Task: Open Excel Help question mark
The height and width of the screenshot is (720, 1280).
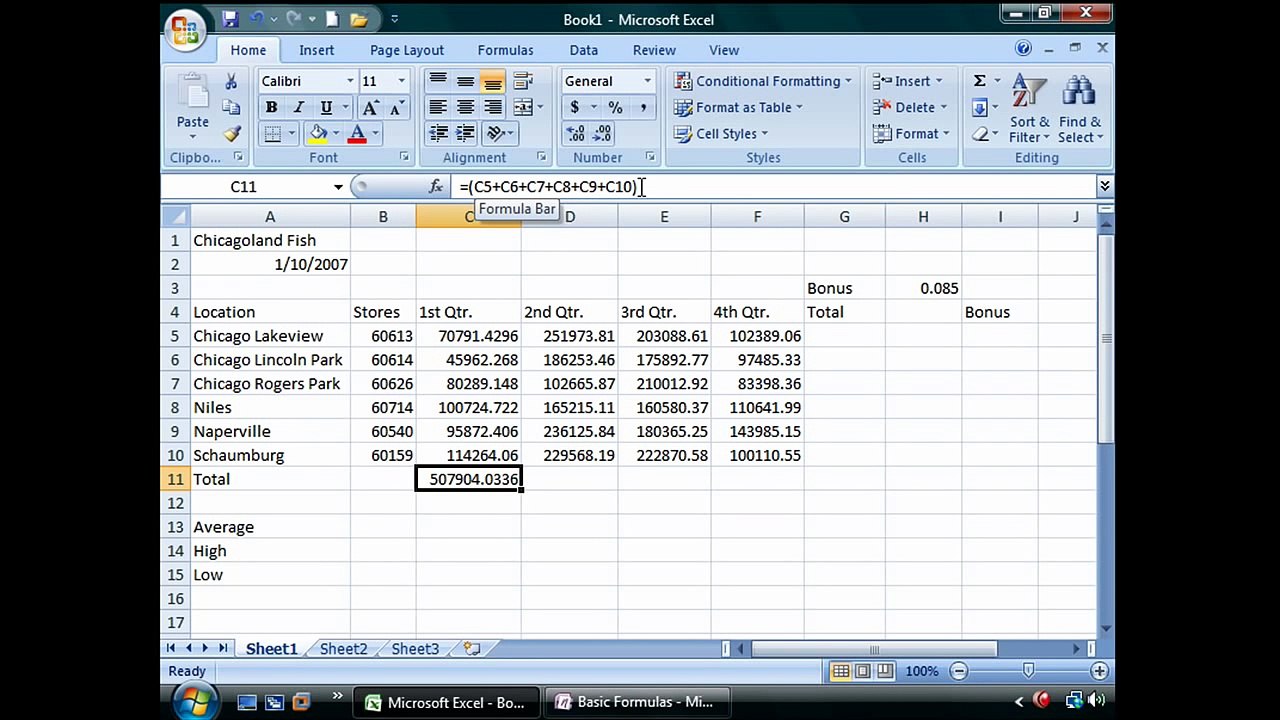Action: (1023, 49)
